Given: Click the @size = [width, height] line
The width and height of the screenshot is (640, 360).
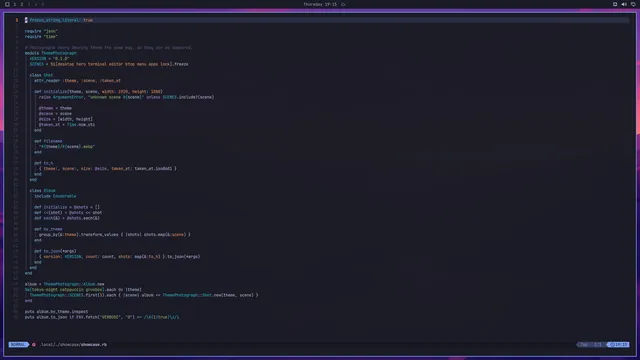Looking at the screenshot, I should (66, 119).
